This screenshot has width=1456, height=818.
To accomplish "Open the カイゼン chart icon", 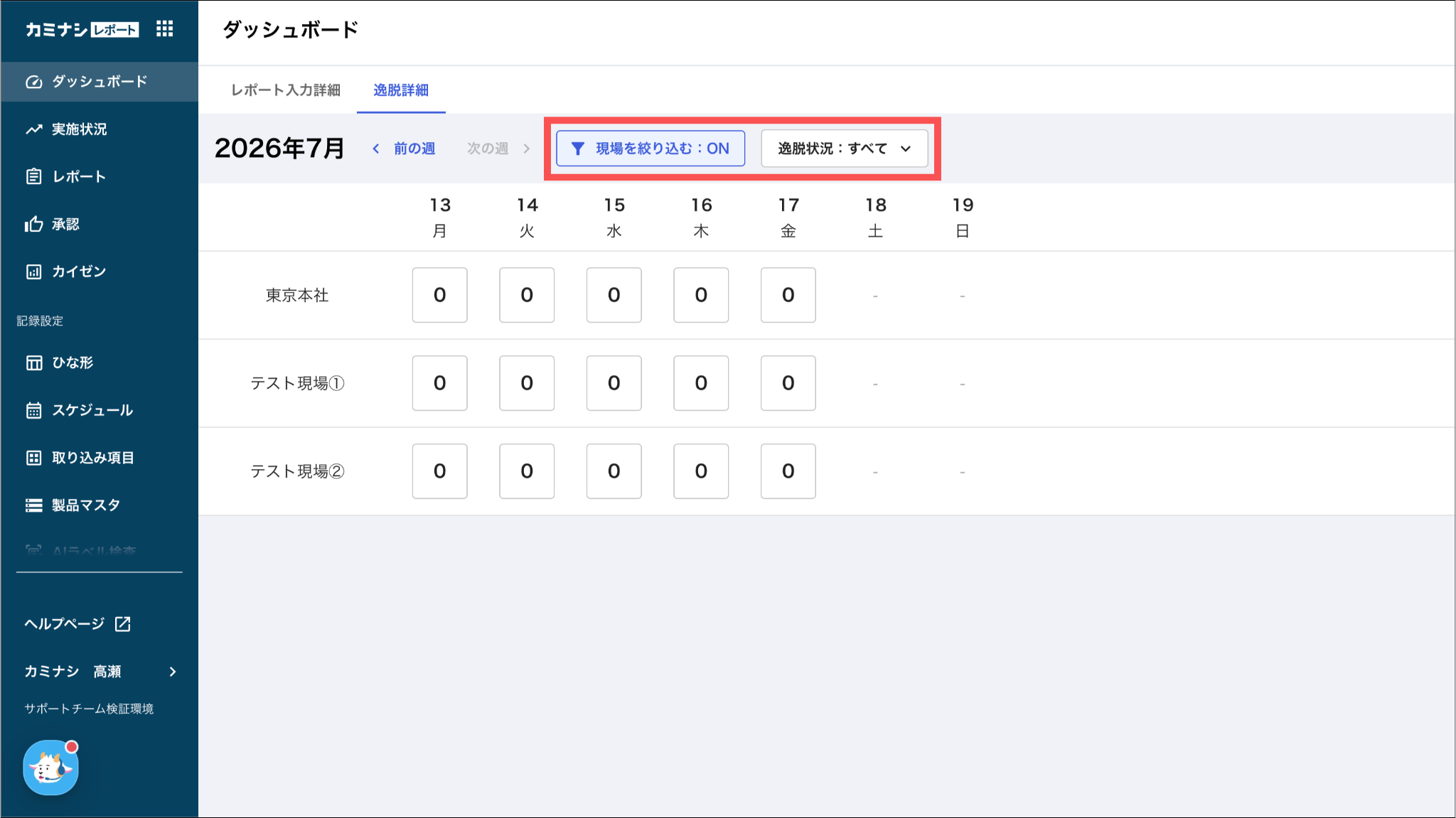I will click(33, 271).
